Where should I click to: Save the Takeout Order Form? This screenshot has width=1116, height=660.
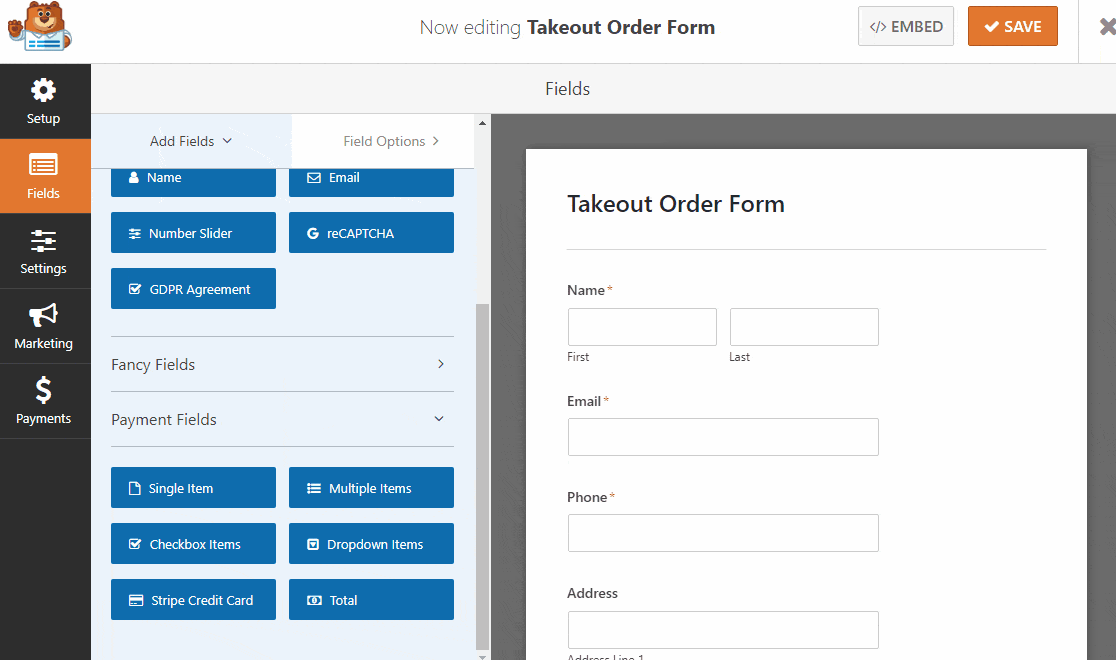(1012, 26)
